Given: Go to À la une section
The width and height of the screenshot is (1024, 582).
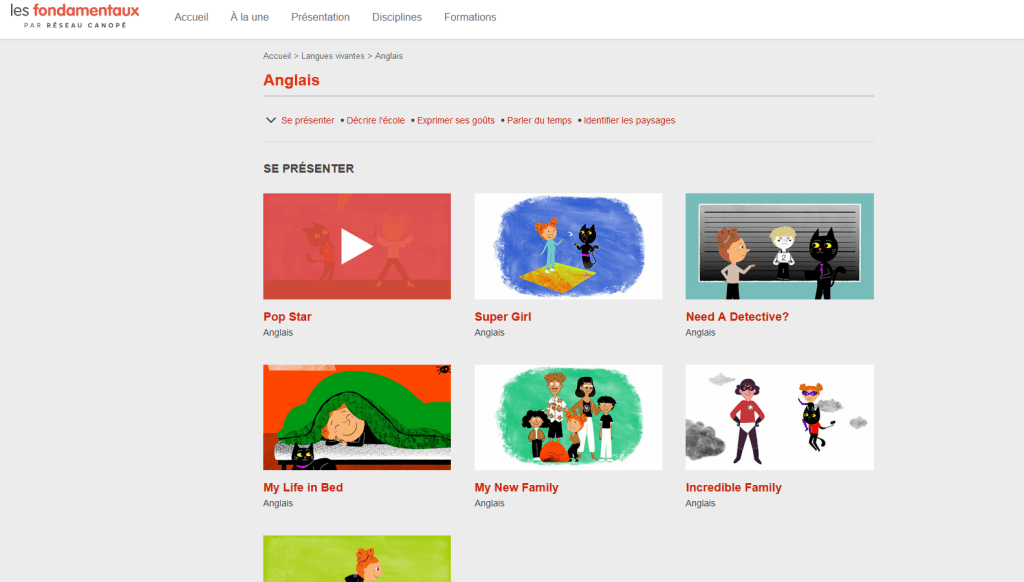Looking at the screenshot, I should pos(249,17).
